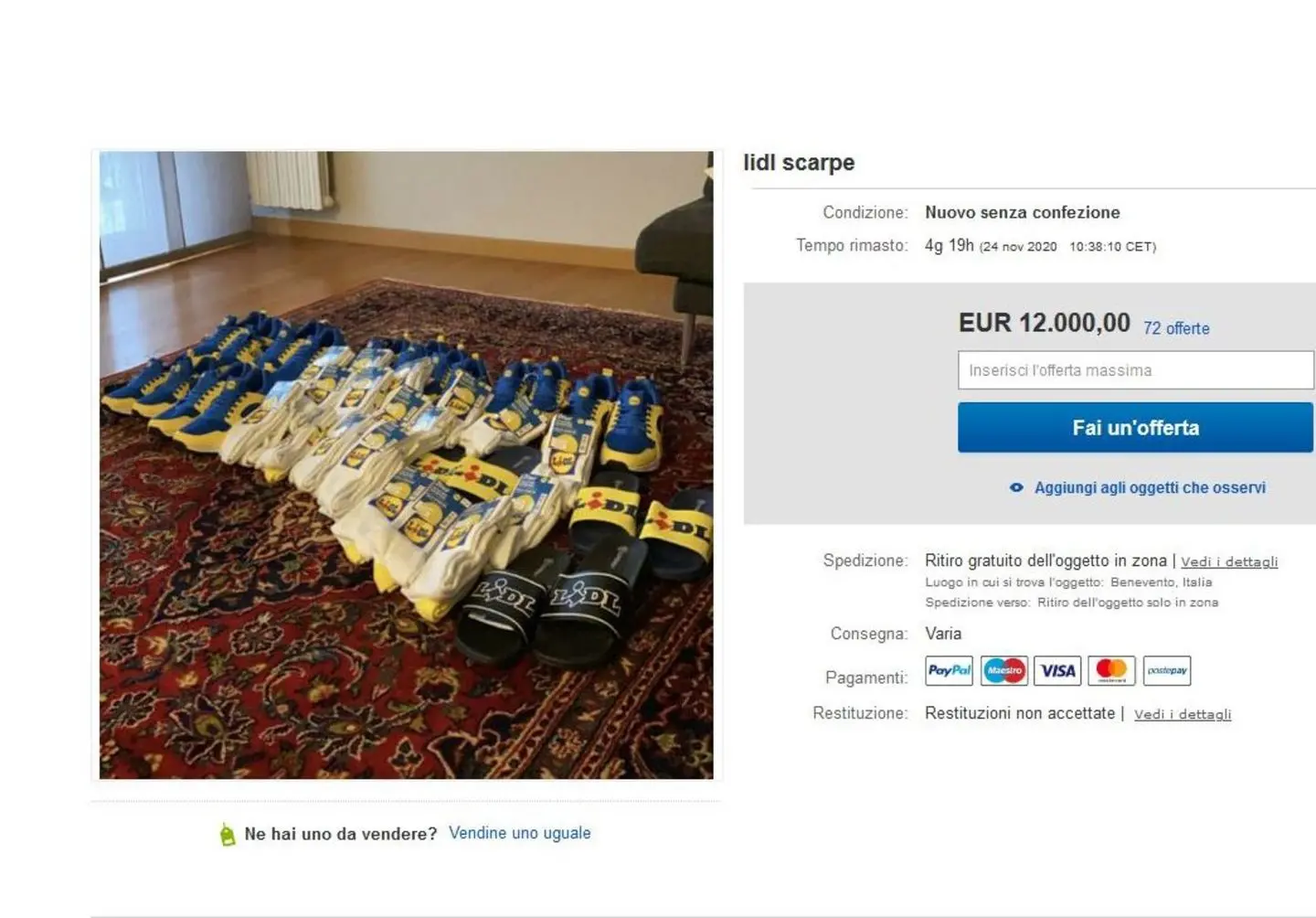Click the Vendine uno uguale link
1316x918 pixels.
point(519,833)
